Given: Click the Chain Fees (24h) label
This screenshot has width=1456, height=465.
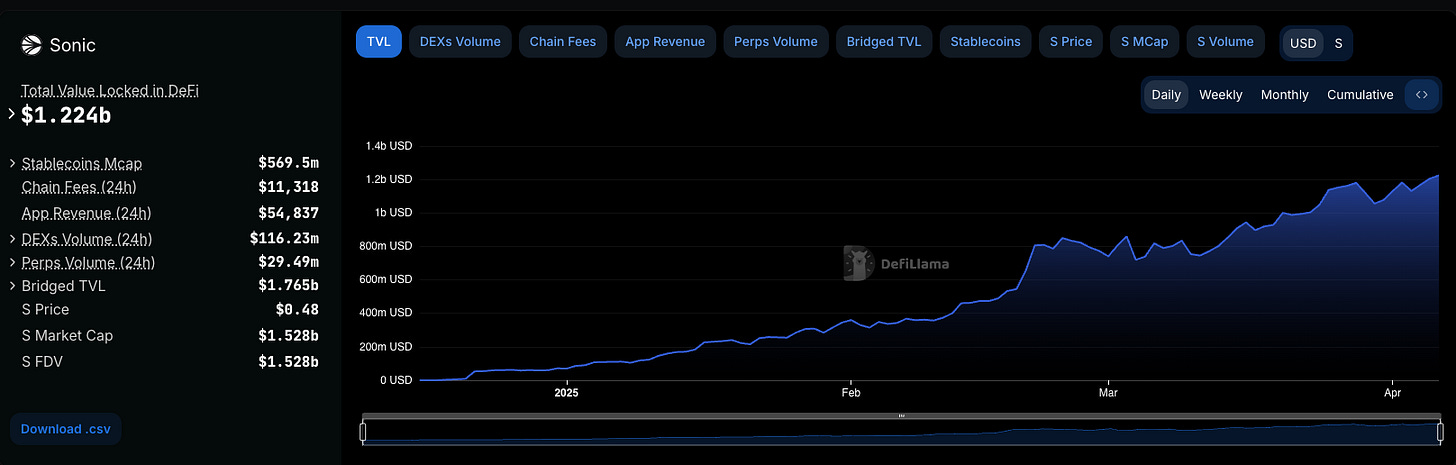Looking at the screenshot, I should tap(79, 187).
